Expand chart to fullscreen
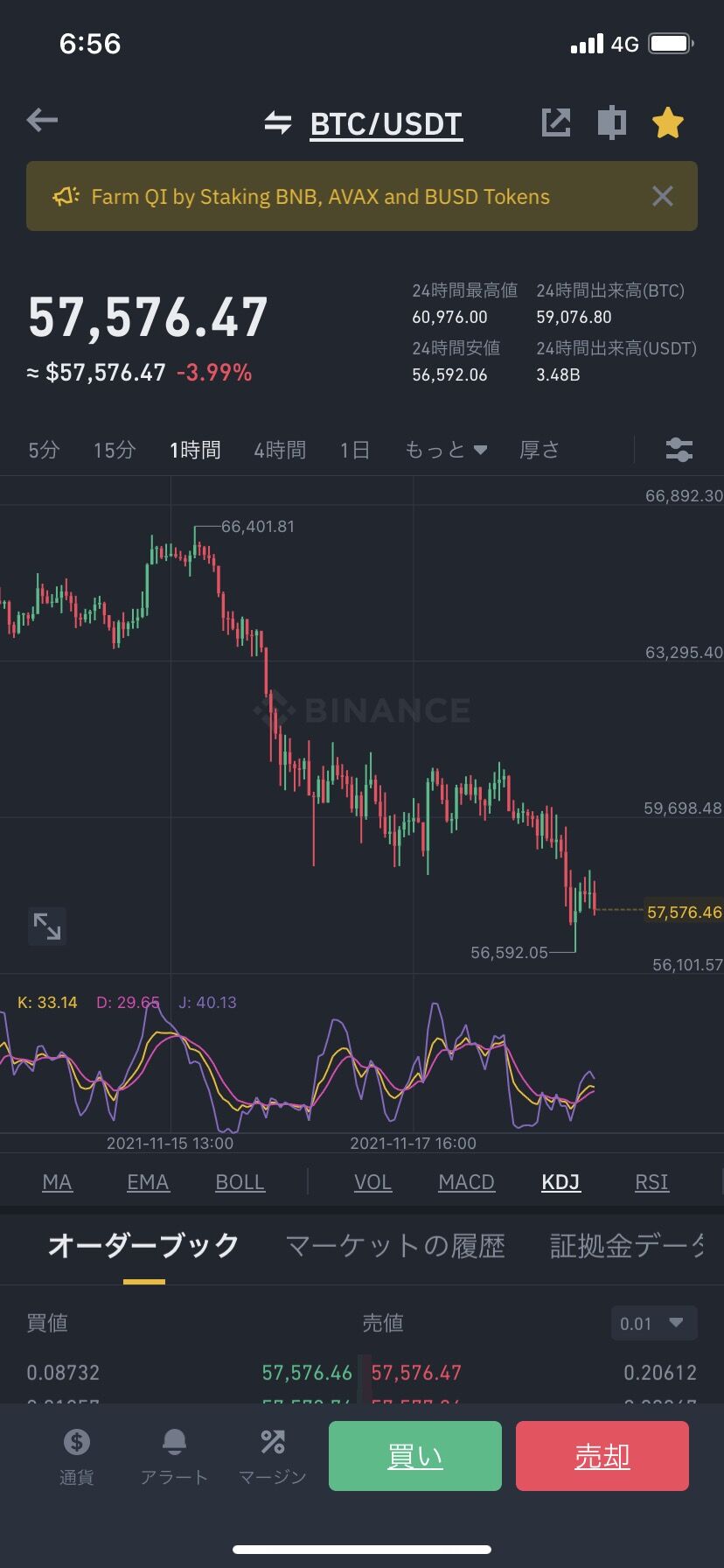The image size is (724, 1568). coord(47,926)
